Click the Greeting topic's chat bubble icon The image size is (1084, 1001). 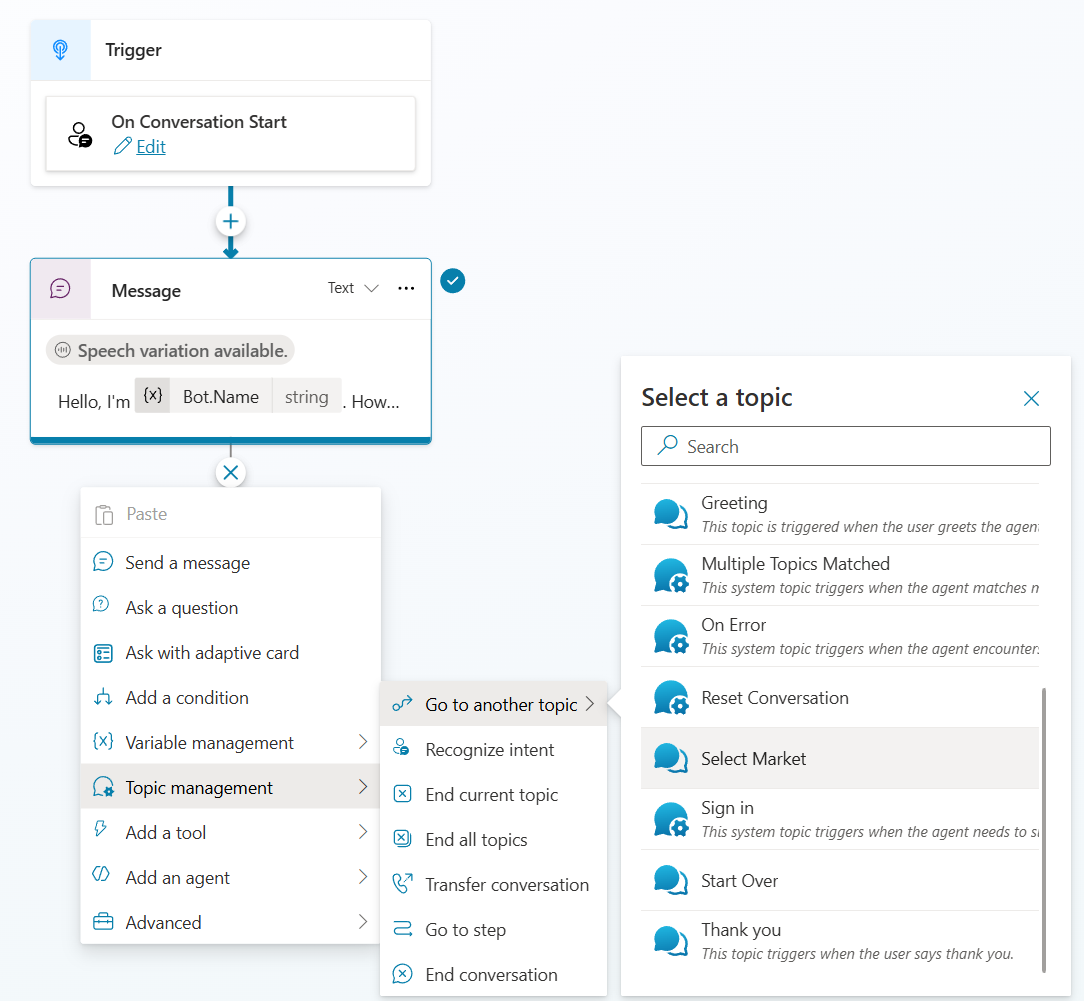coord(670,514)
